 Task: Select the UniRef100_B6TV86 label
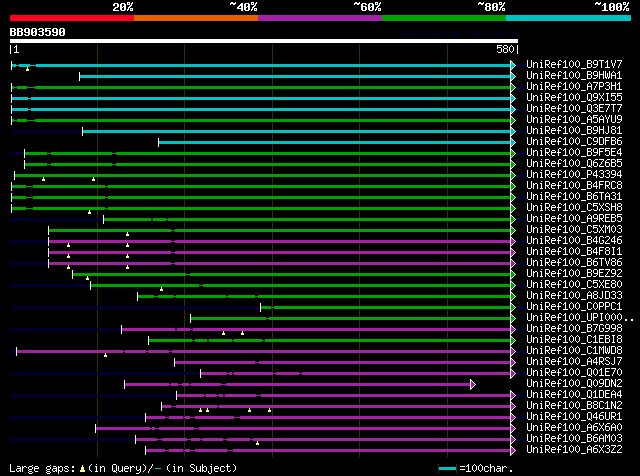pos(574,263)
